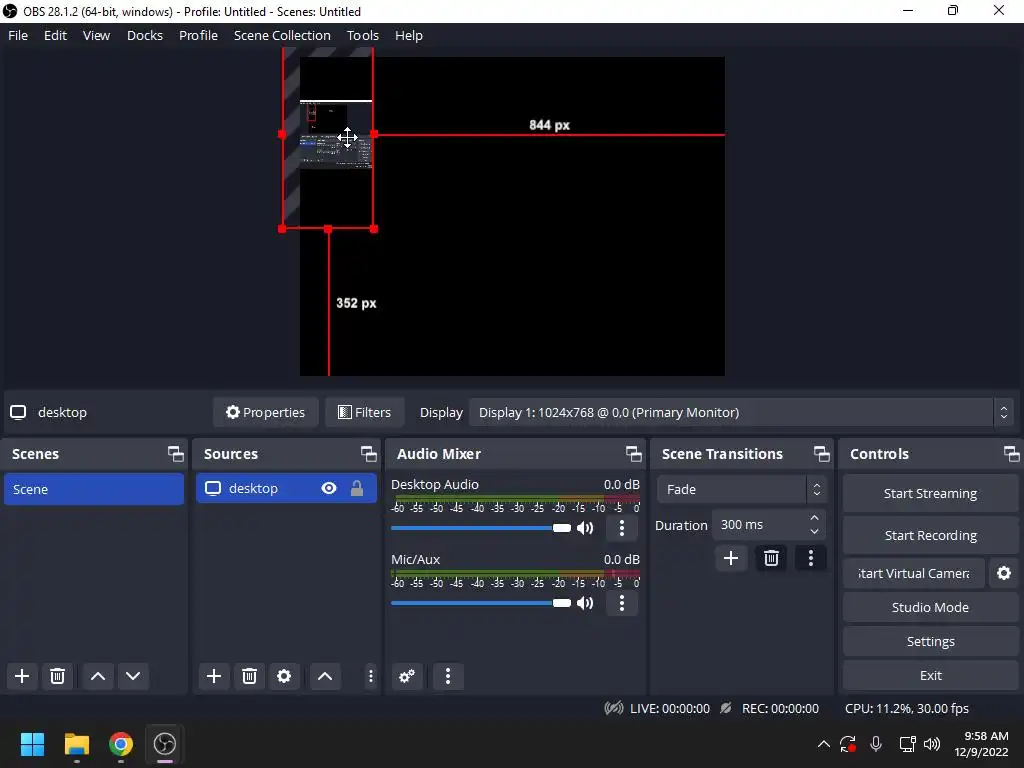The height and width of the screenshot is (768, 1024).
Task: Open virtual camera settings gear
Action: (1004, 573)
